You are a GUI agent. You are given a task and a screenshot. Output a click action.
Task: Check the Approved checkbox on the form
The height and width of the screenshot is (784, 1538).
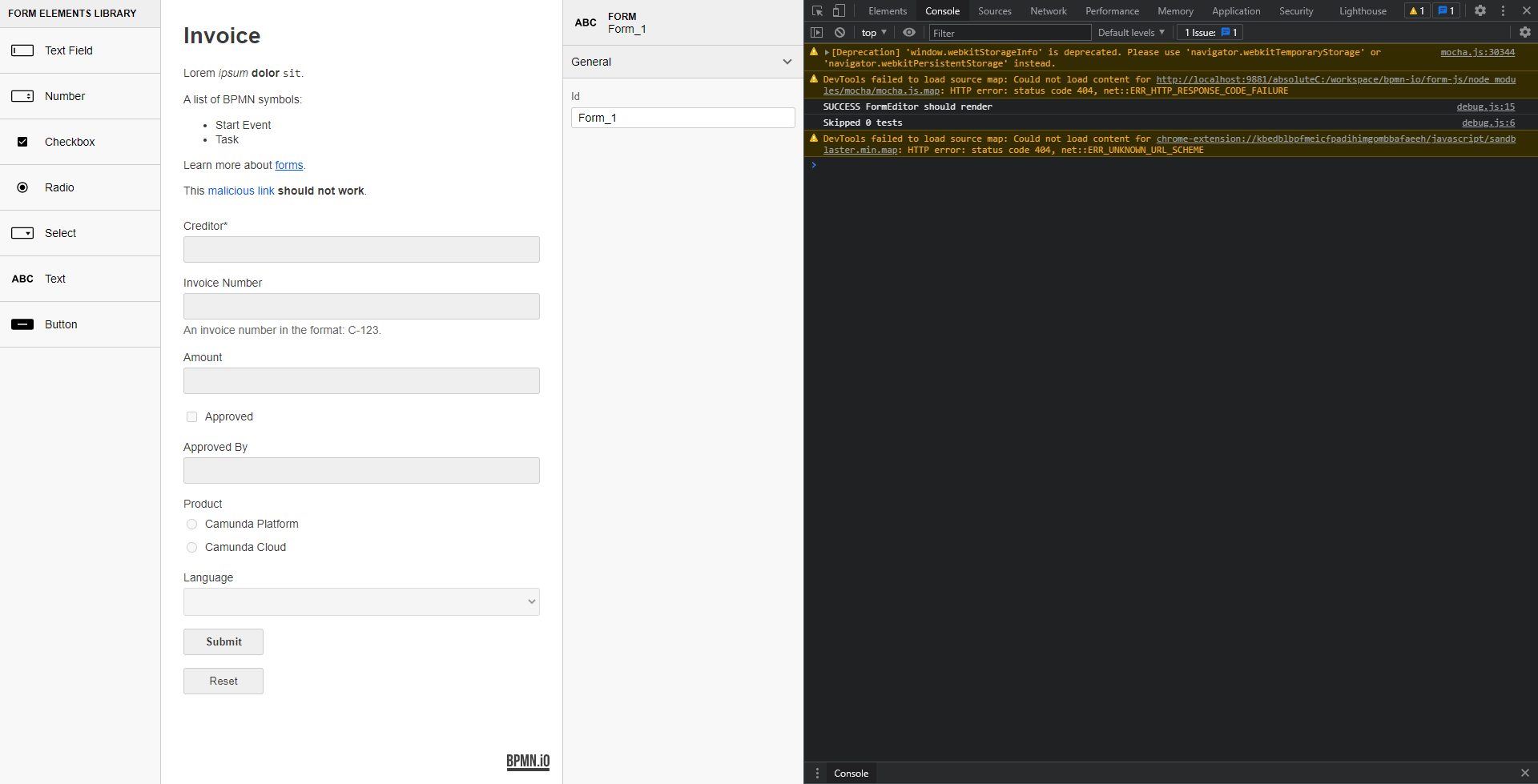[191, 416]
